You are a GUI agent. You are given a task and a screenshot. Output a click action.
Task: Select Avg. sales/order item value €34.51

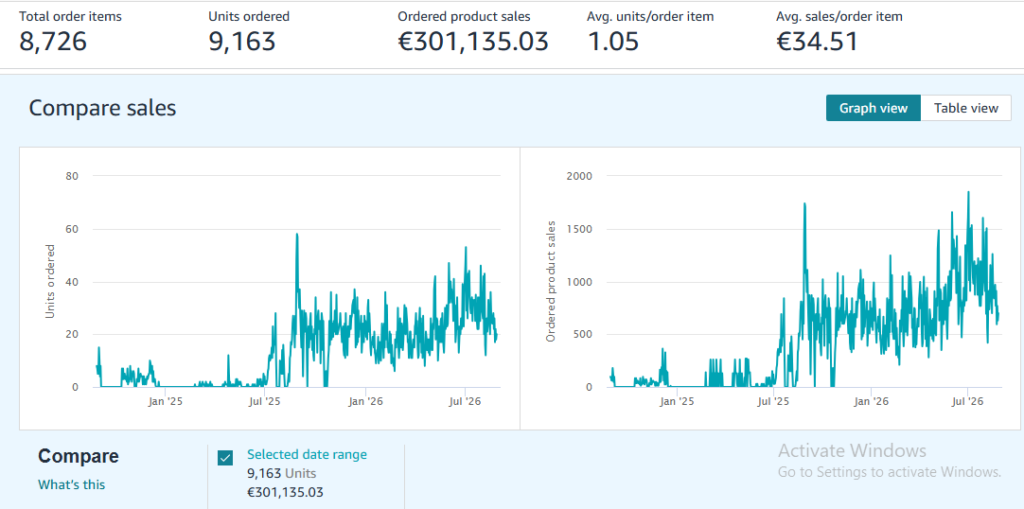click(816, 42)
